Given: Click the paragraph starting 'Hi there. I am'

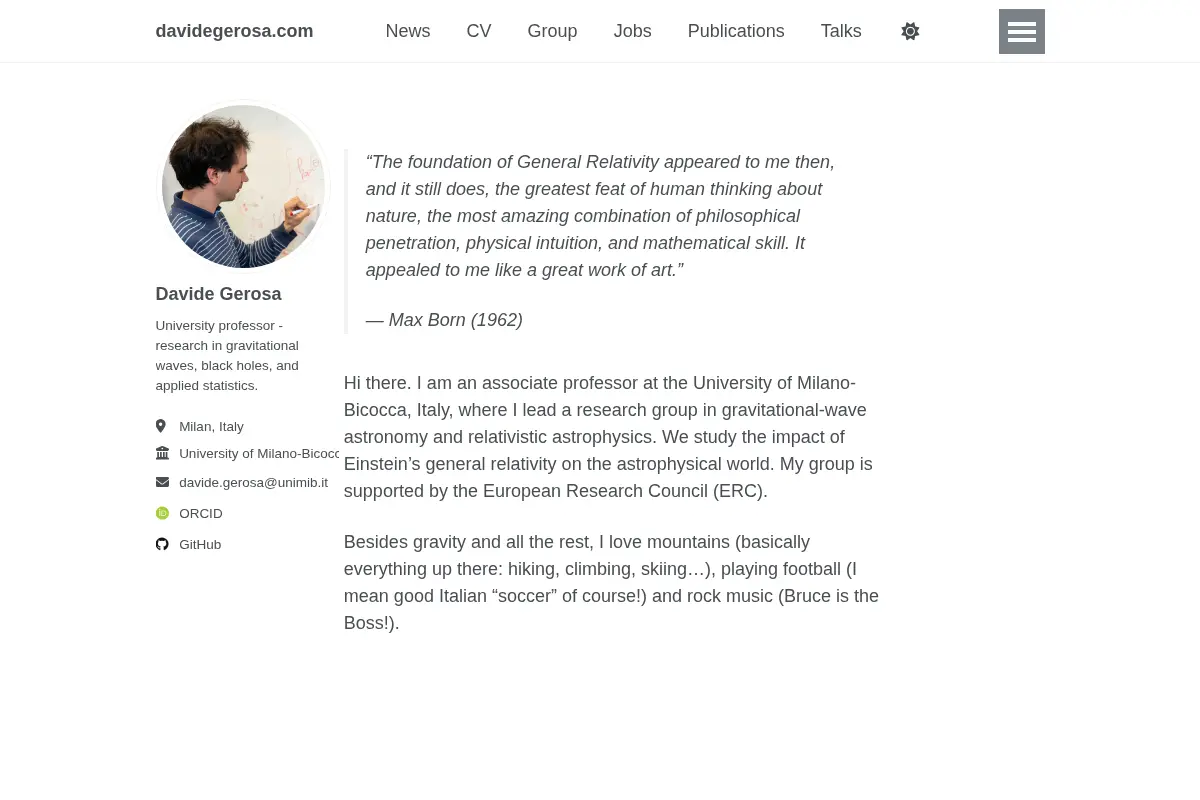Looking at the screenshot, I should tap(611, 437).
